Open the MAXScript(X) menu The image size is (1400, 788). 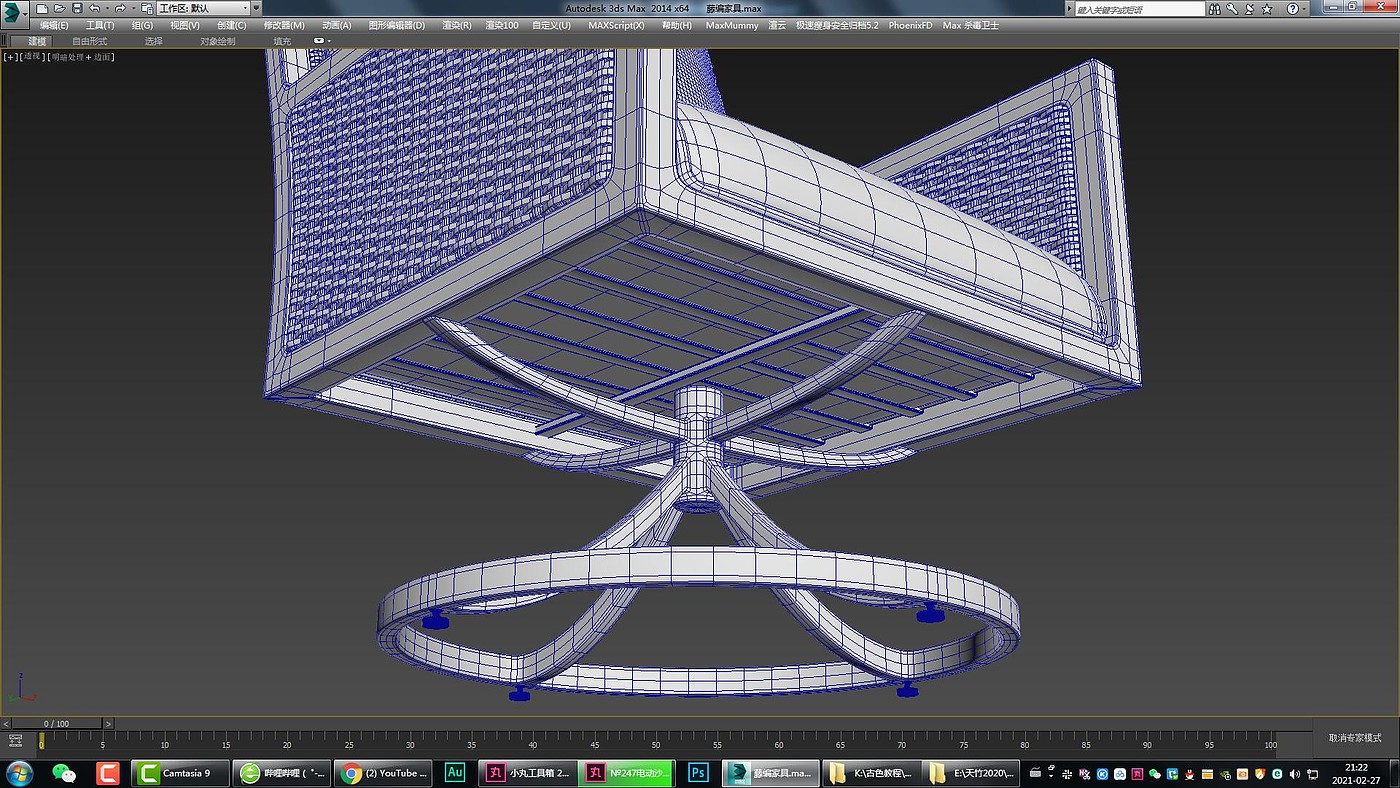(616, 25)
